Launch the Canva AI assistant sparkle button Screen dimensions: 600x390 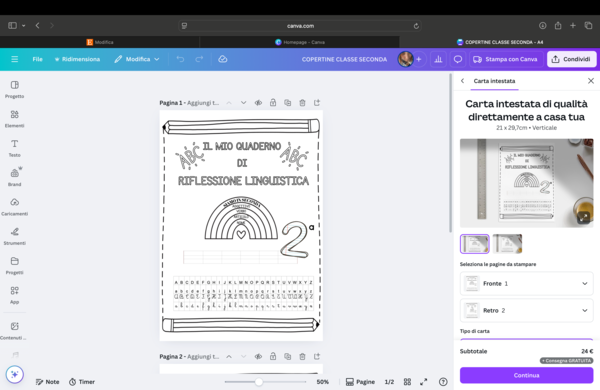tap(15, 374)
